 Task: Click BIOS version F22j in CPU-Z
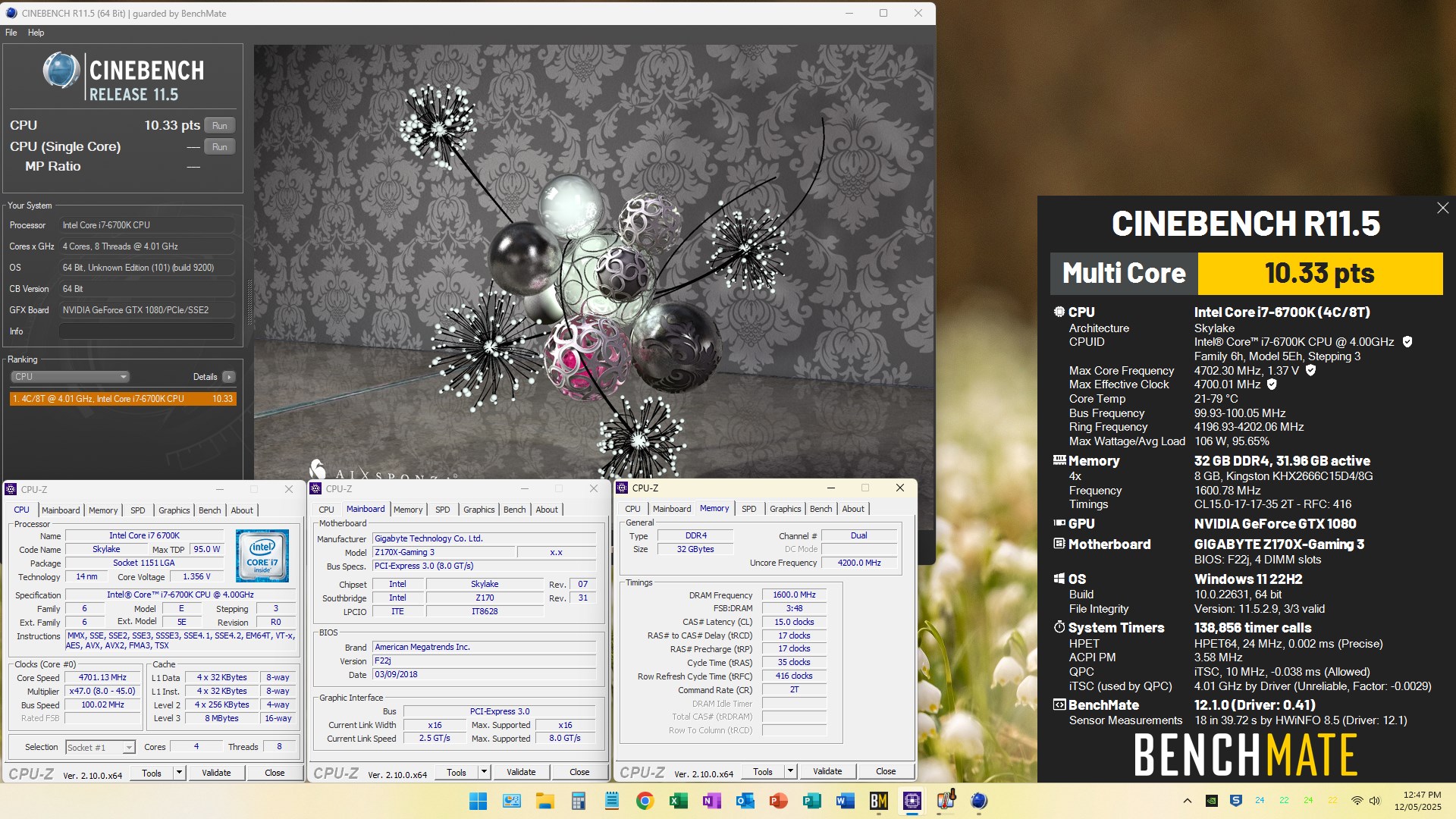pos(484,661)
